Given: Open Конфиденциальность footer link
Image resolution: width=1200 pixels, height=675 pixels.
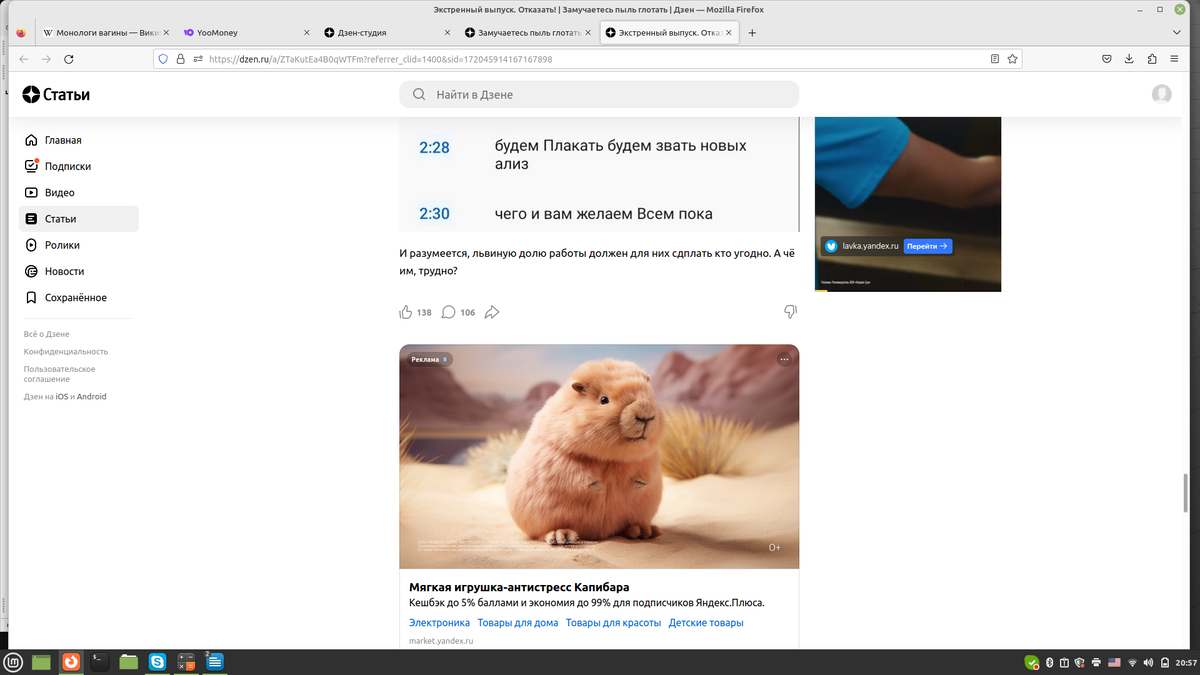Looking at the screenshot, I should tap(66, 352).
